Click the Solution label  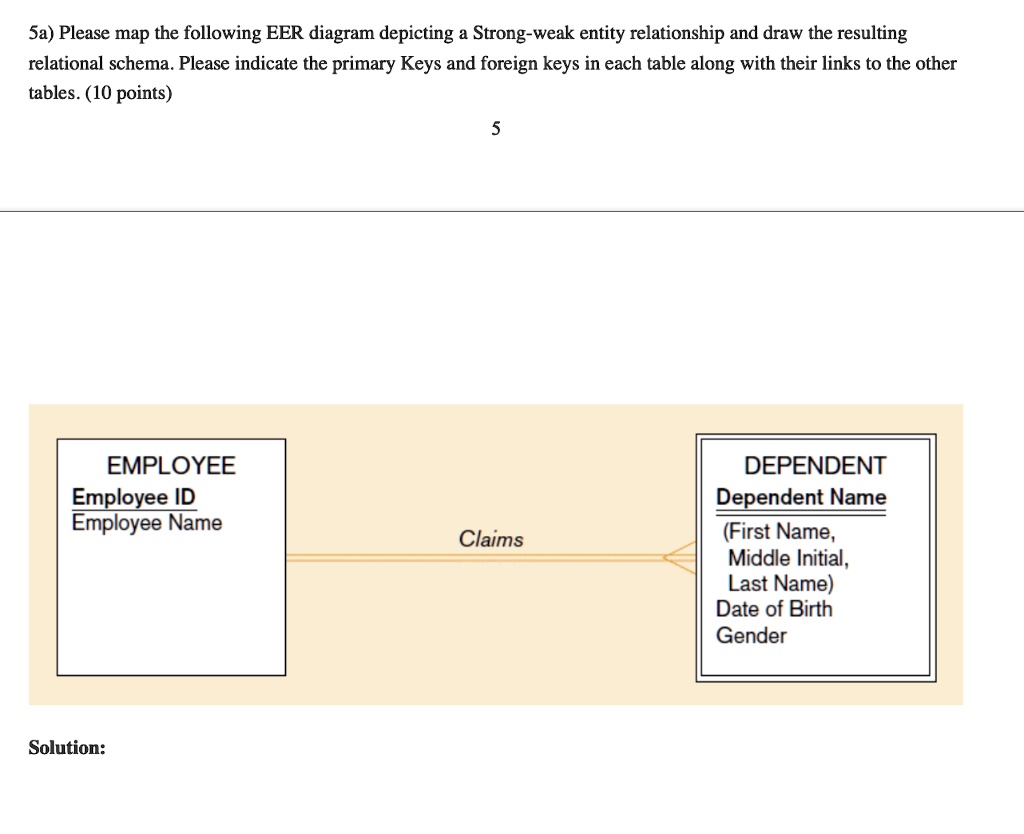[x=66, y=747]
